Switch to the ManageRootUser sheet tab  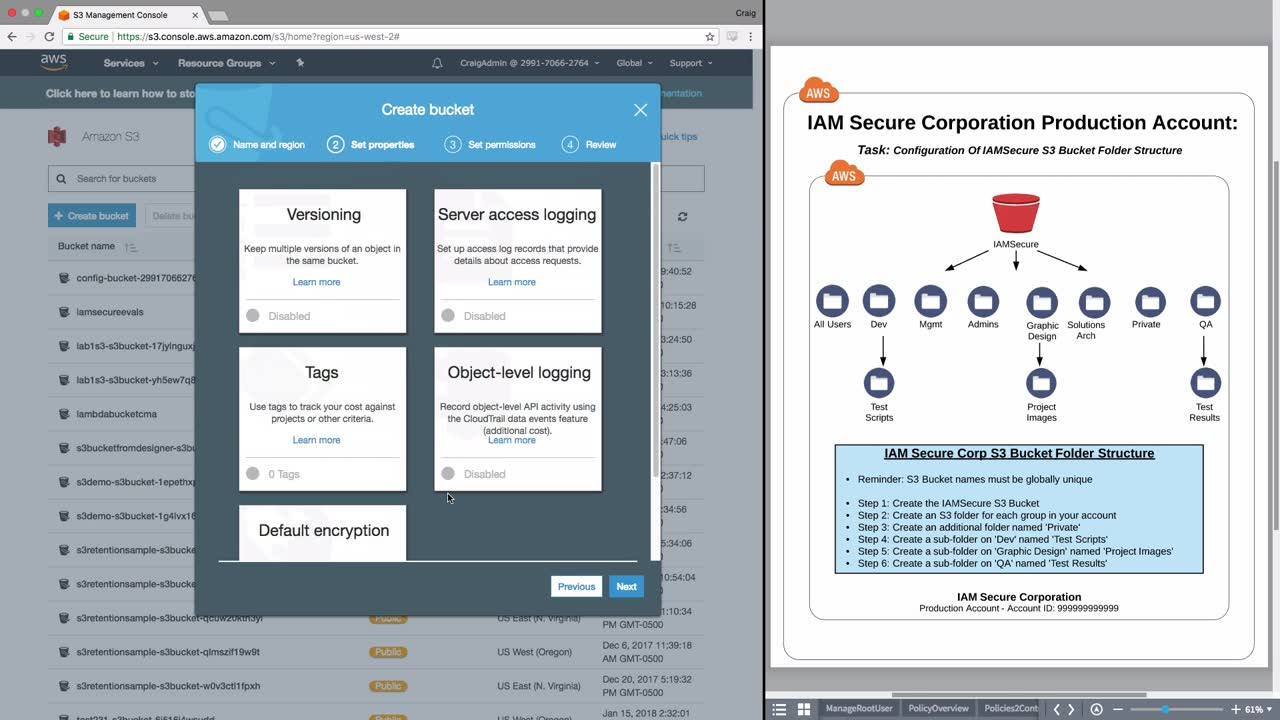858,709
